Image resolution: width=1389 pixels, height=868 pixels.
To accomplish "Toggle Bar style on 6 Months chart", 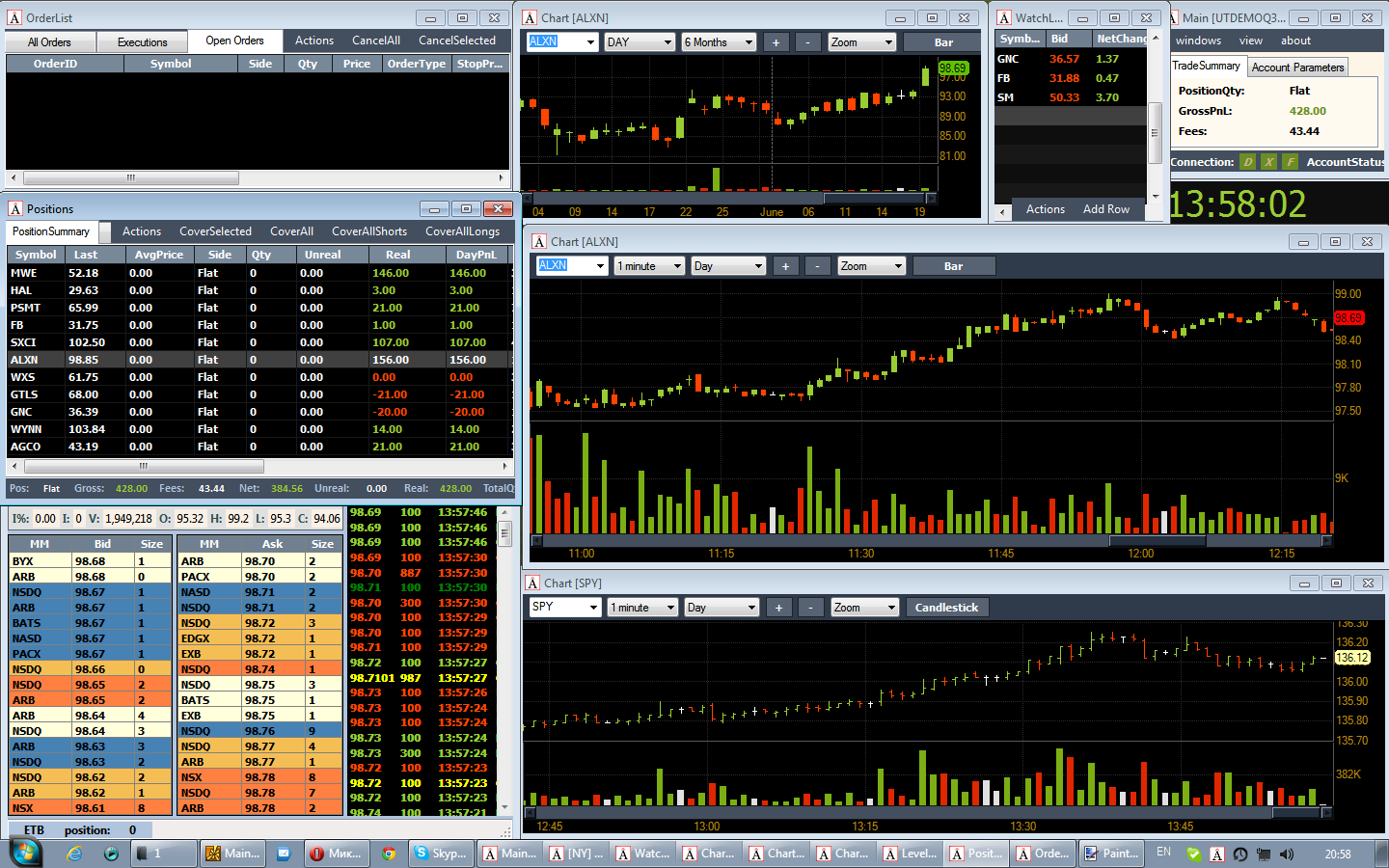I will (943, 42).
